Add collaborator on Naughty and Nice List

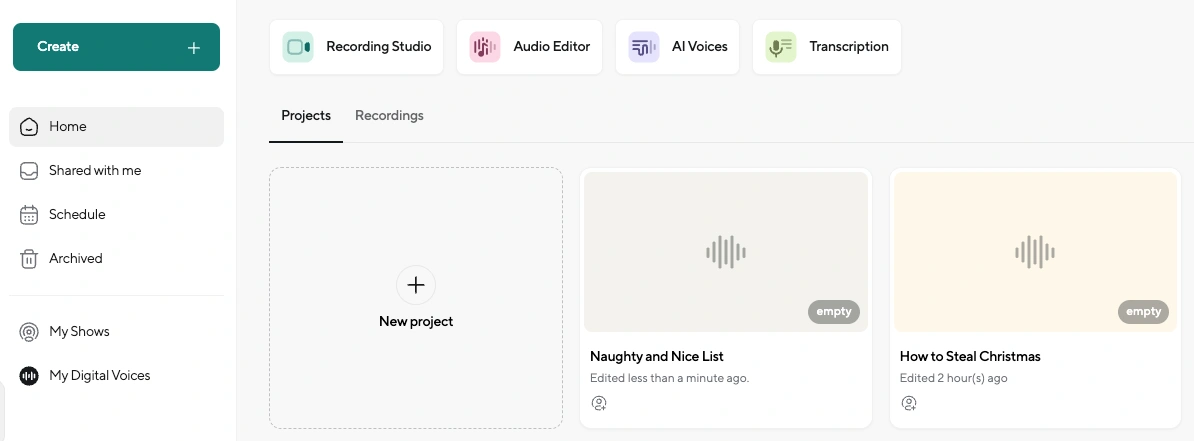(x=599, y=403)
